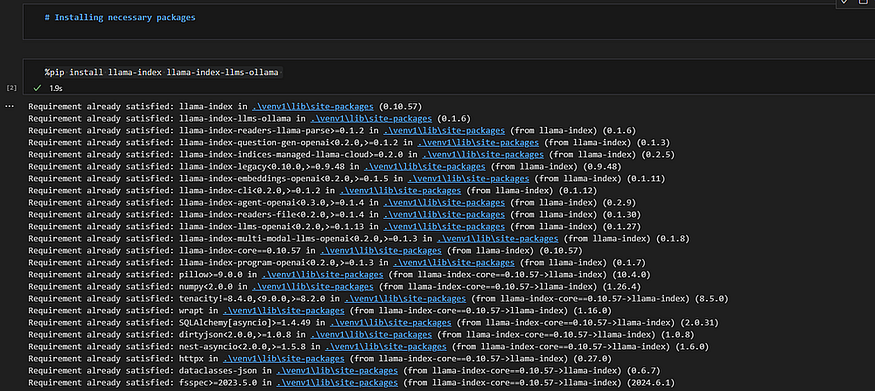875x391 pixels.
Task: Open site-packages link for llama-index-core==0.10.57 line
Action: point(381,251)
